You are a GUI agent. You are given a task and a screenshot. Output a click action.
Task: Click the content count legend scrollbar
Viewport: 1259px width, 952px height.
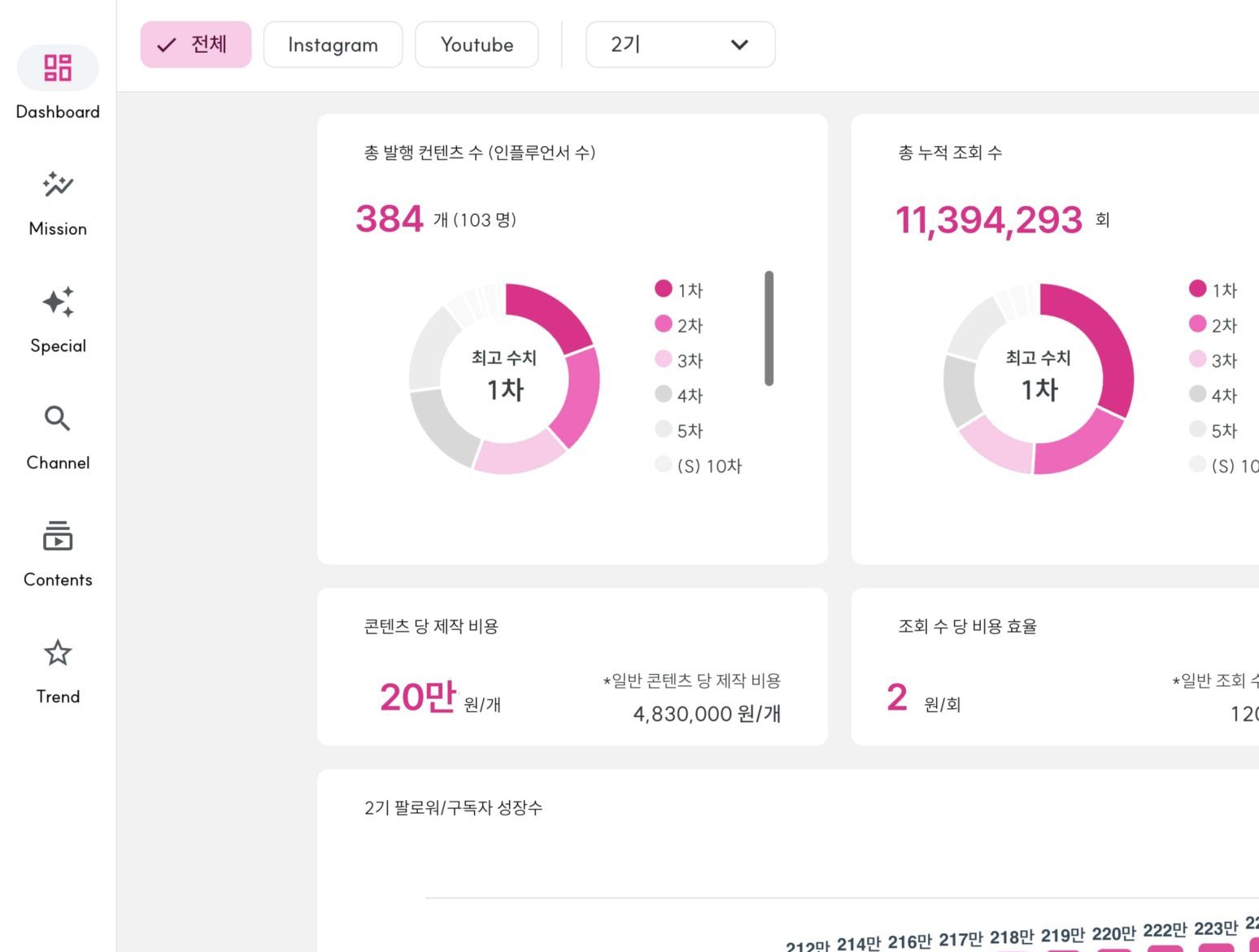point(769,328)
